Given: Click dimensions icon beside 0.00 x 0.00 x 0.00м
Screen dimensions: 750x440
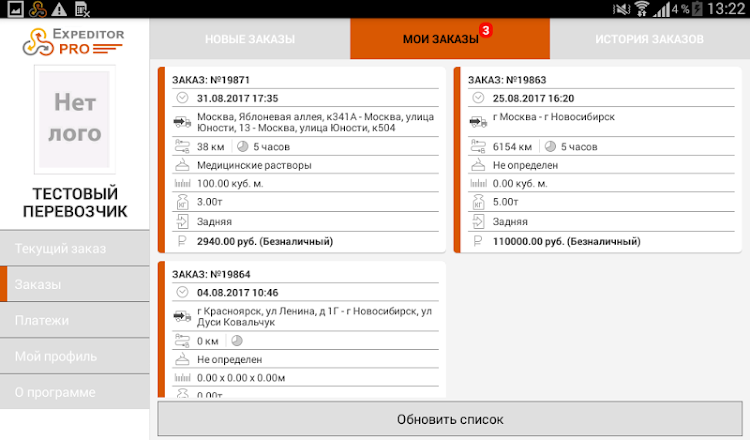Looking at the screenshot, I should pyautogui.click(x=182, y=377).
